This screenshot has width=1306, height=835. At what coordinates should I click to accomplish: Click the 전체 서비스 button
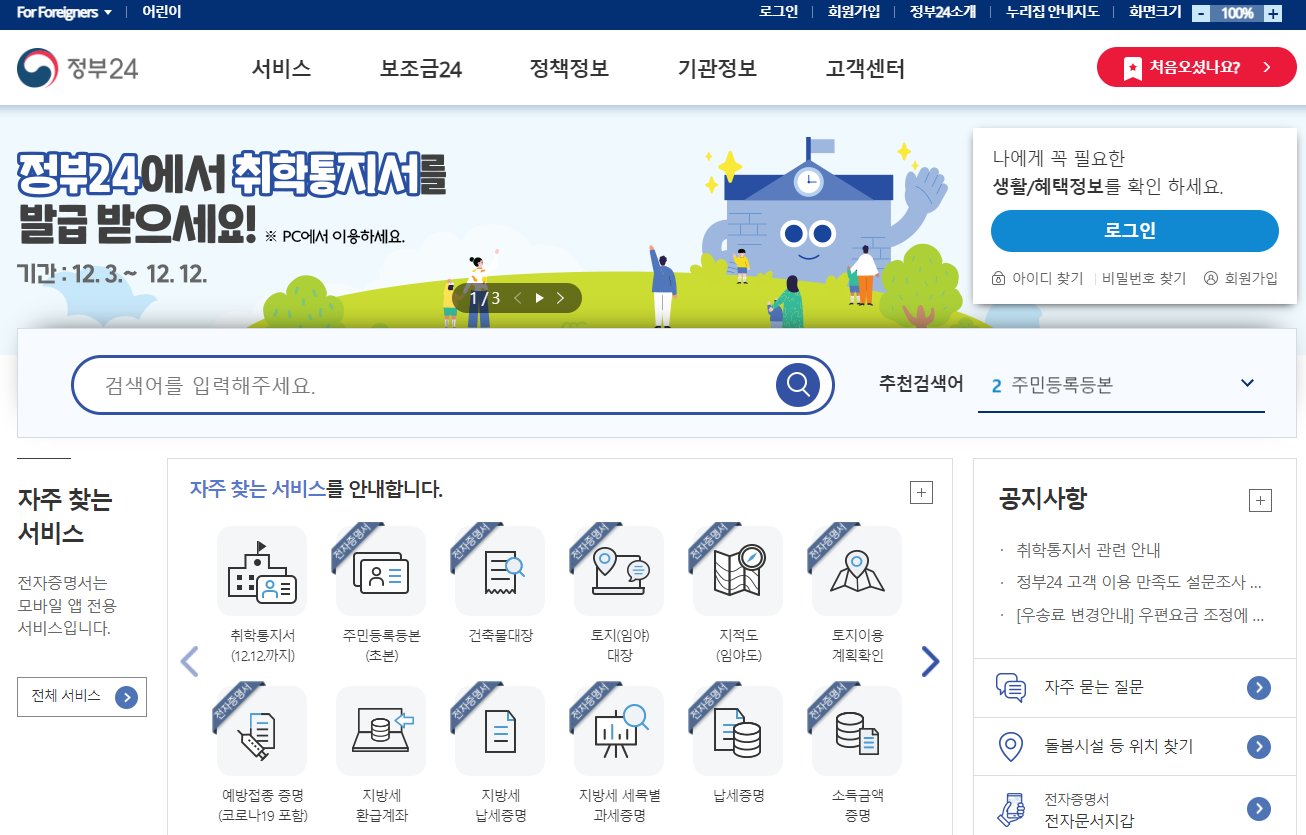coord(82,697)
